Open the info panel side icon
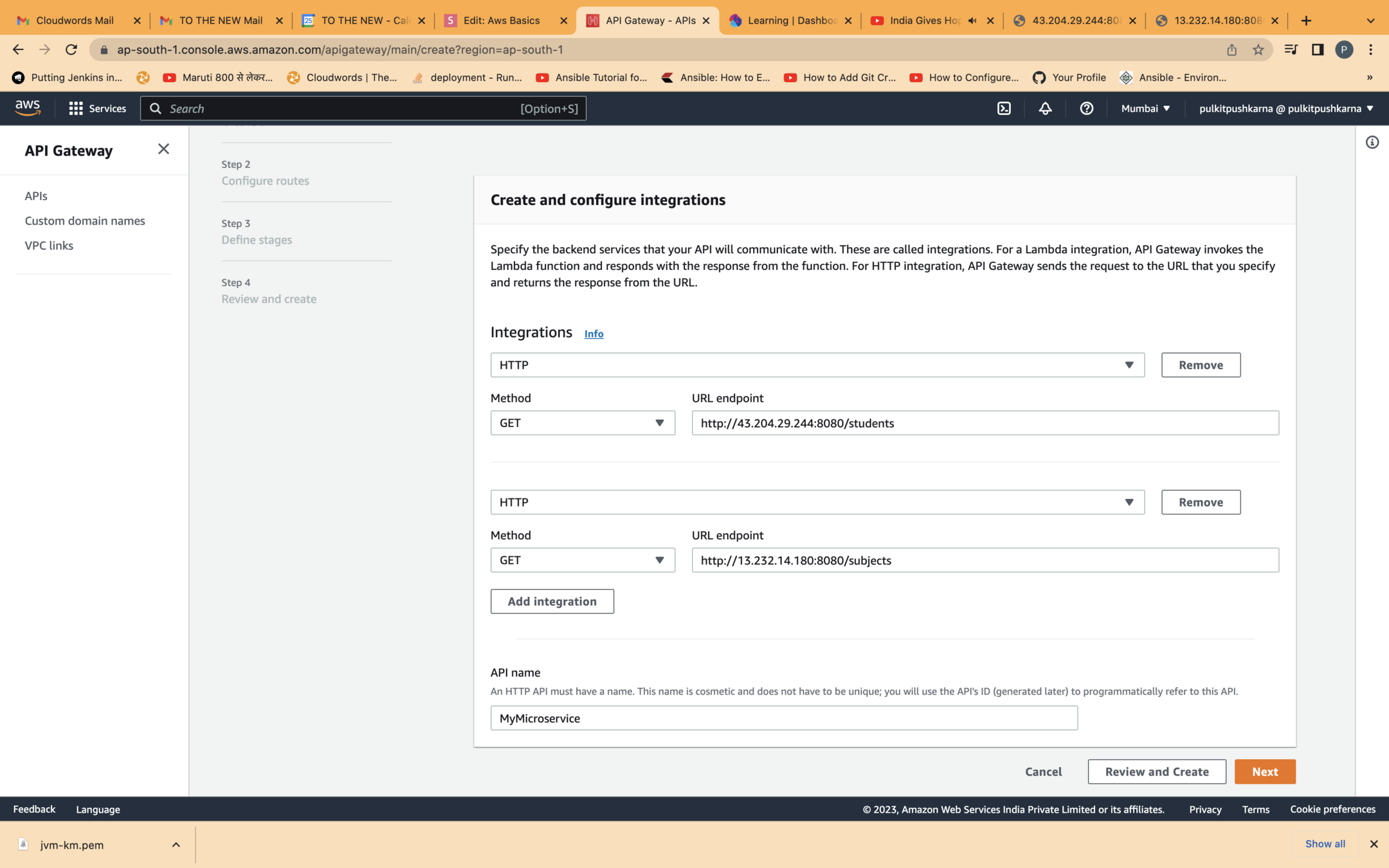 coord(1372,142)
